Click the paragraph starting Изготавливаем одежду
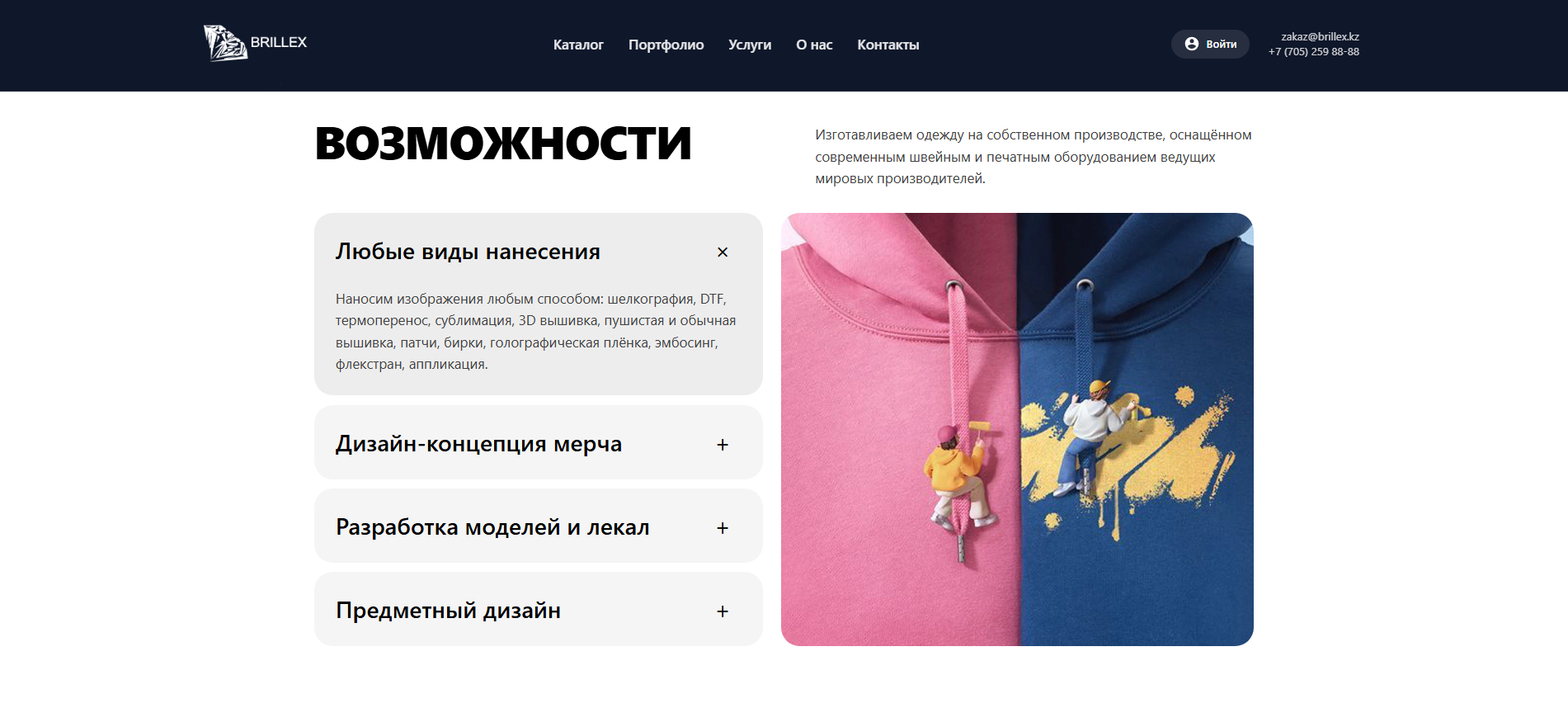 tap(1034, 157)
